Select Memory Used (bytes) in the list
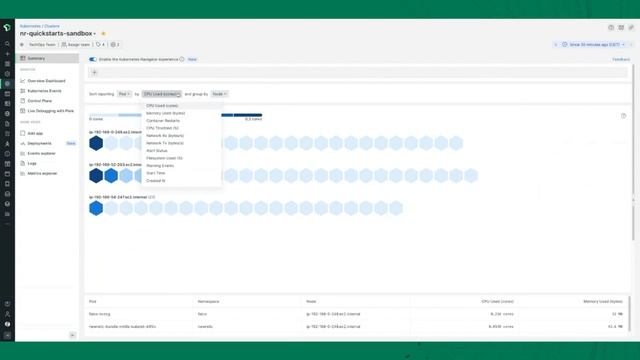This screenshot has height=360, width=640. 182,113
